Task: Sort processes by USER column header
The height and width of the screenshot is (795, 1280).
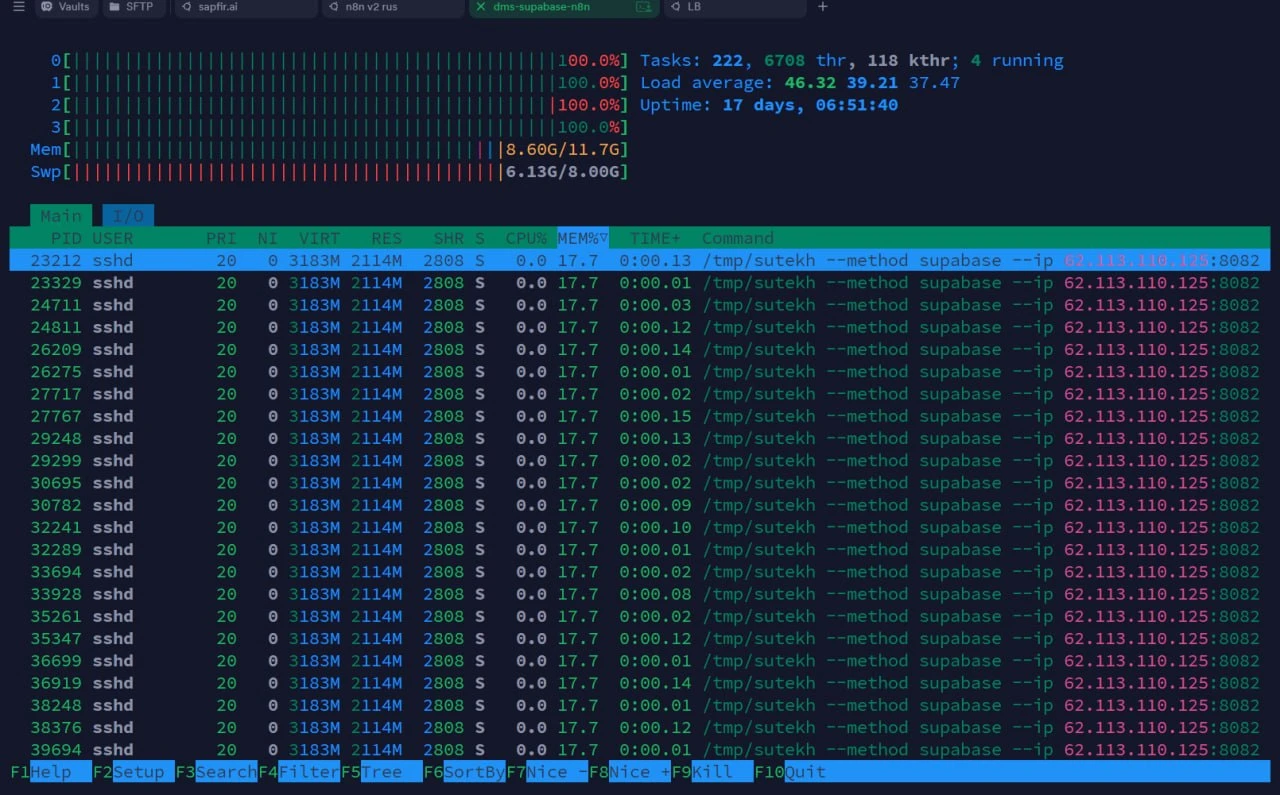Action: [x=113, y=238]
